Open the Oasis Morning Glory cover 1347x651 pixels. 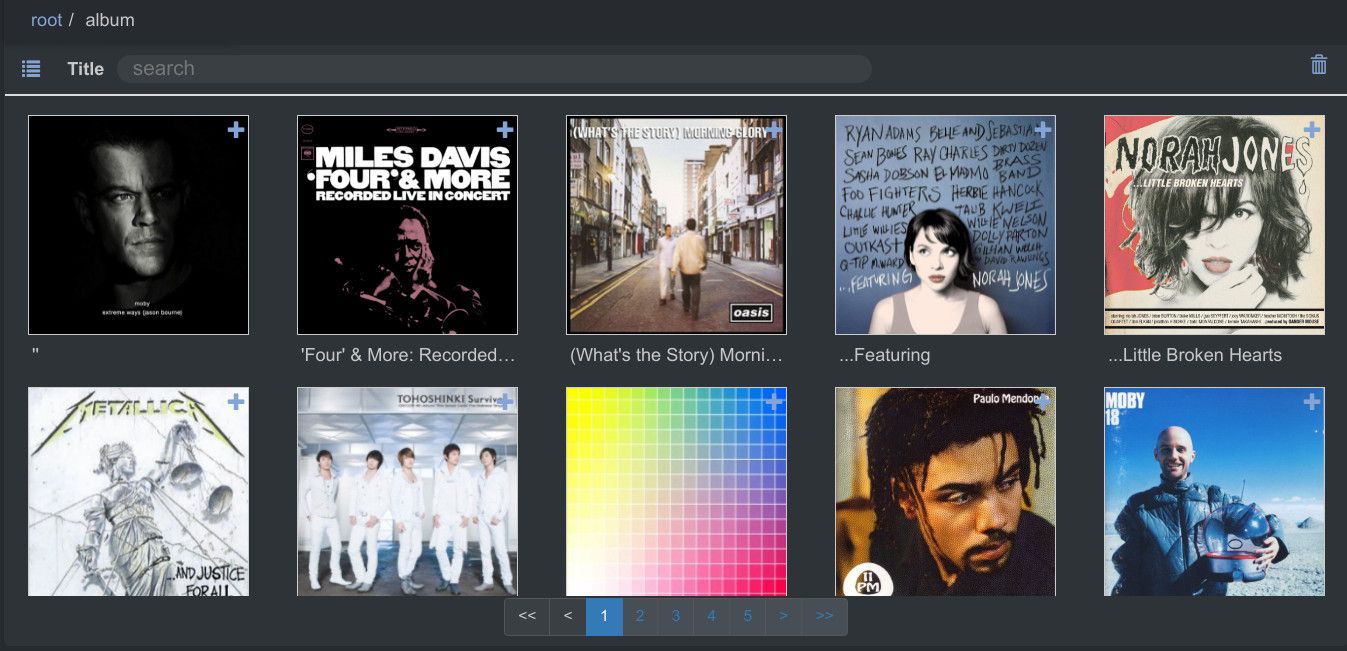click(x=676, y=225)
